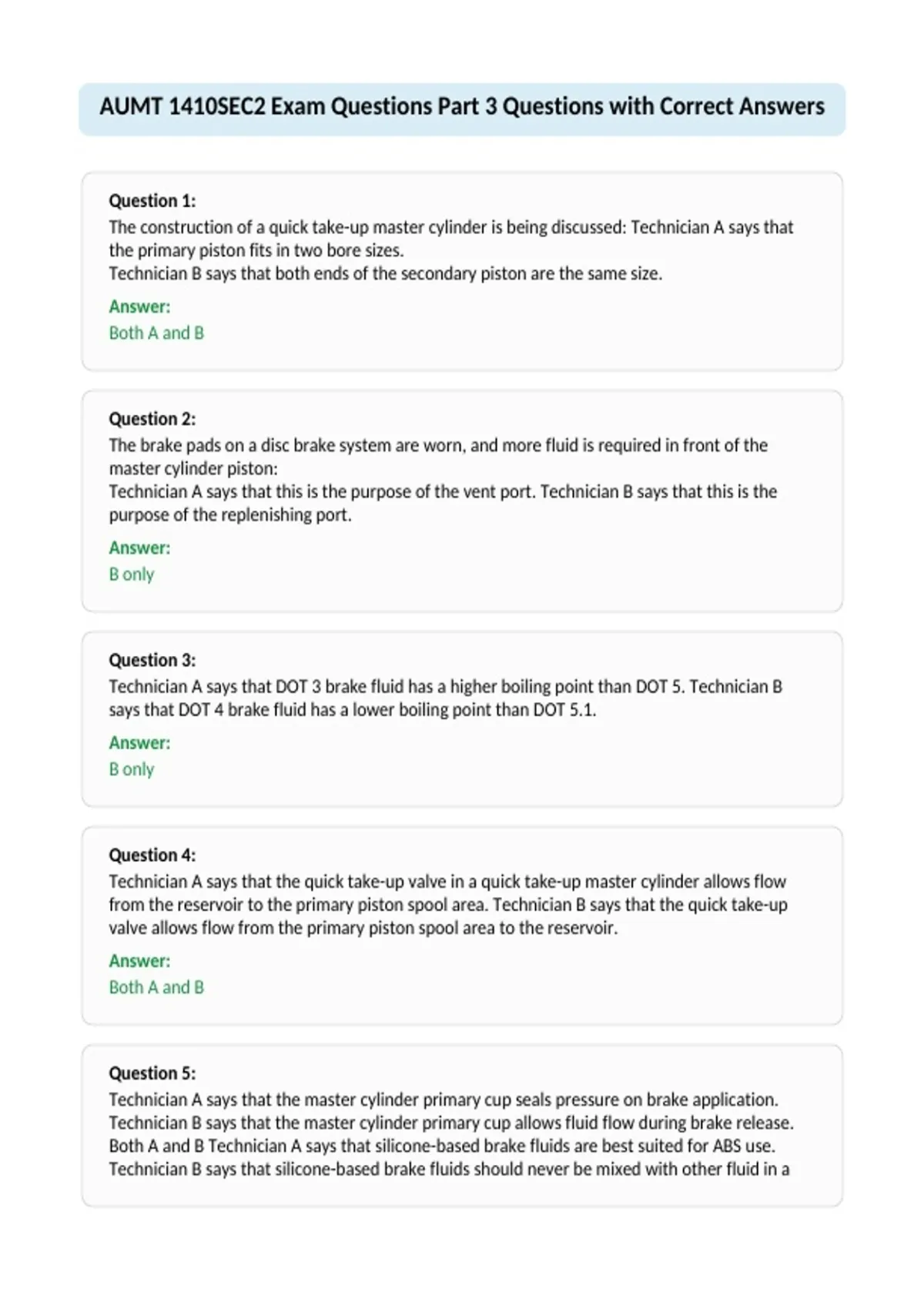Click 'Both A and B' answer in Question 4
This screenshot has height=1309, width=924.
pos(156,987)
